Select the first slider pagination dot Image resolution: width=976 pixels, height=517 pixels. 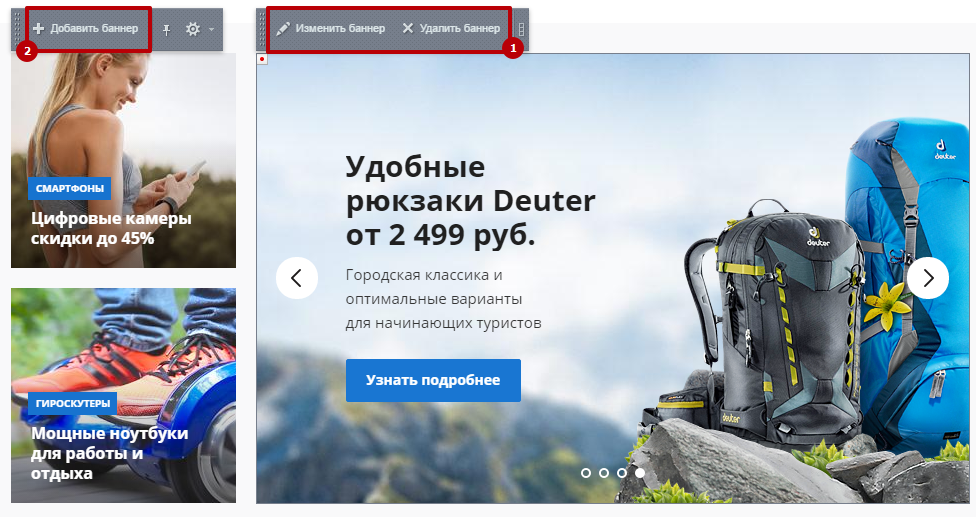[586, 473]
